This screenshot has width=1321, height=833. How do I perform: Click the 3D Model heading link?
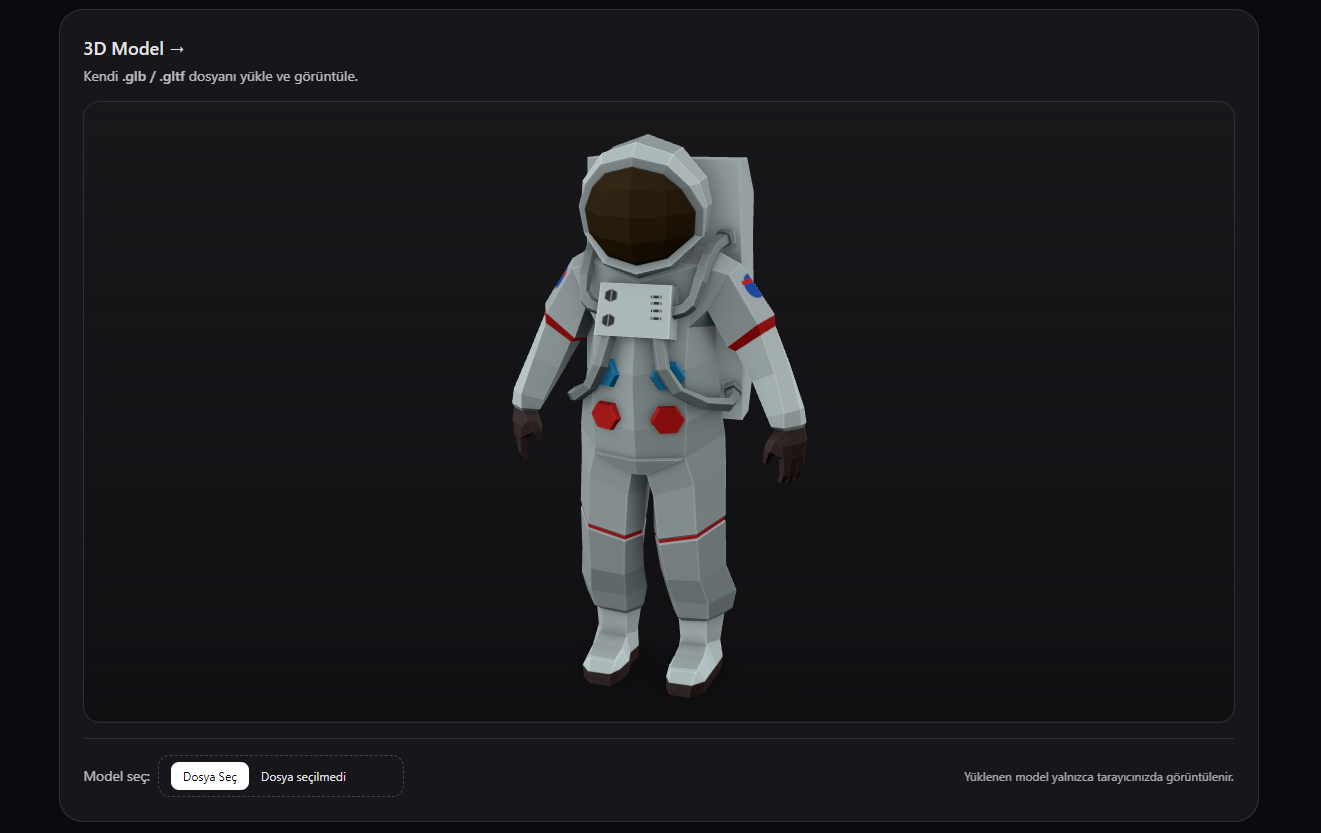pos(135,49)
